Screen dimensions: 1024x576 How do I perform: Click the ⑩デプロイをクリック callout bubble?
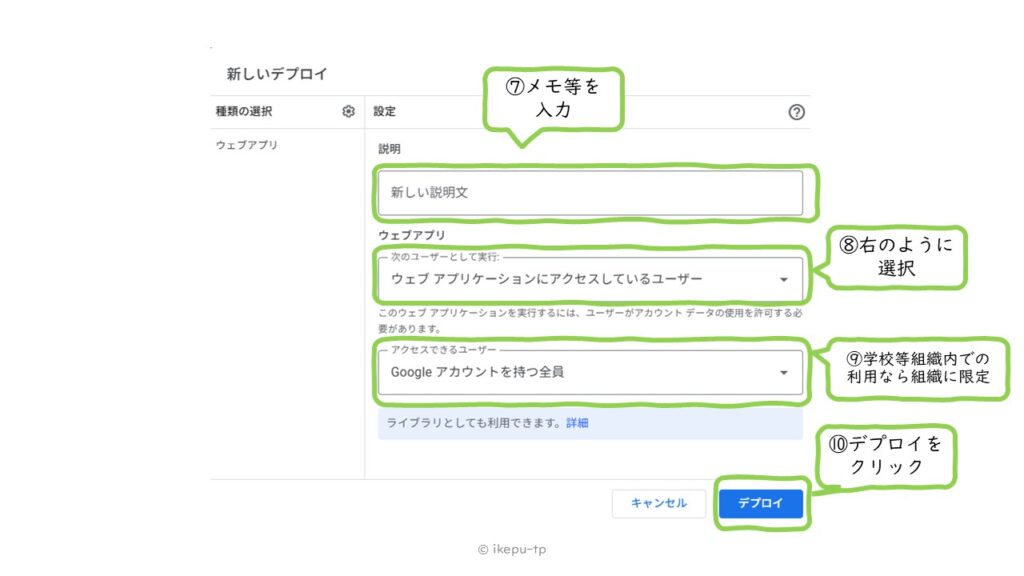884,455
